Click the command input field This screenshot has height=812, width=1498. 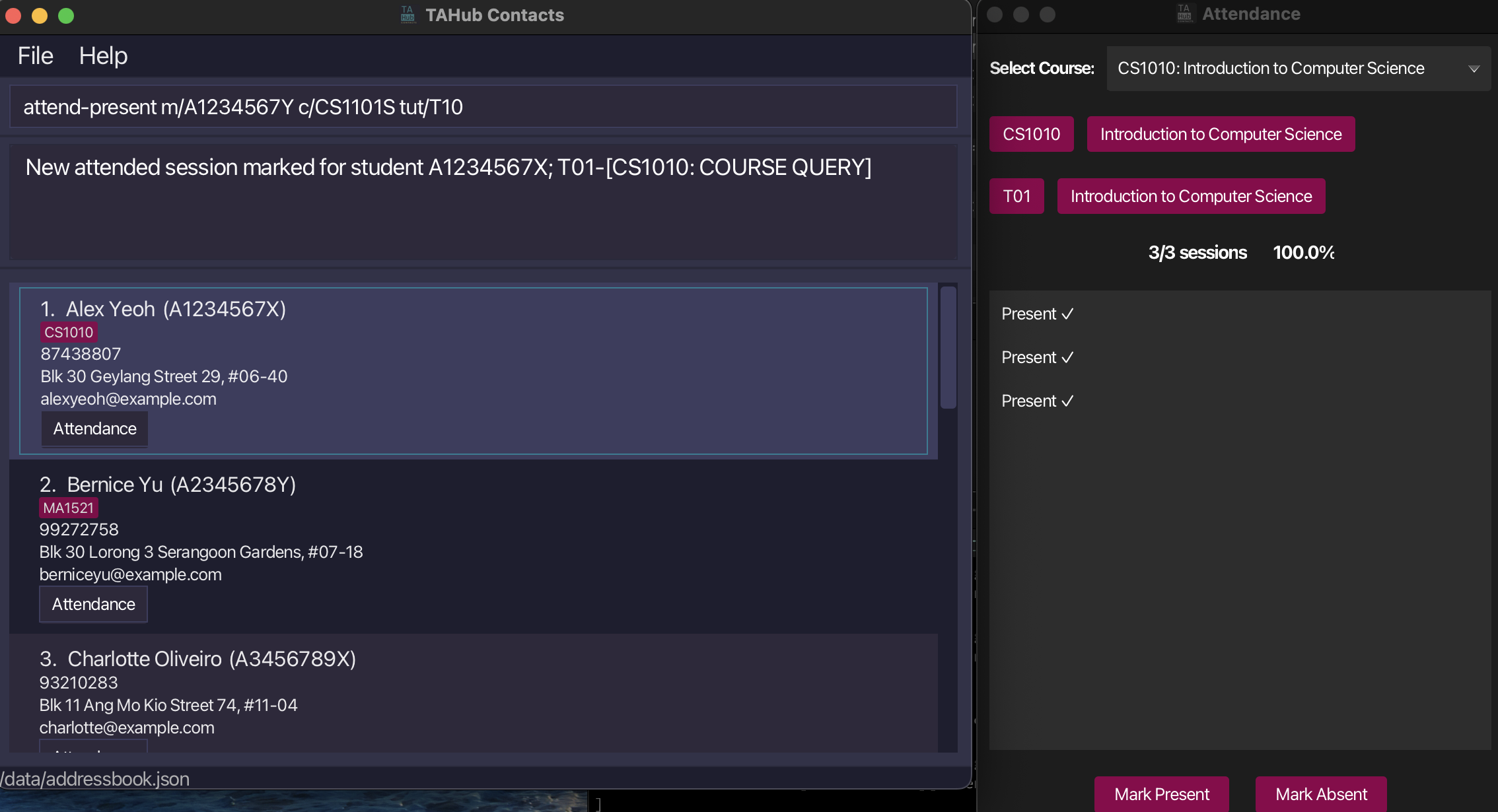[x=482, y=107]
